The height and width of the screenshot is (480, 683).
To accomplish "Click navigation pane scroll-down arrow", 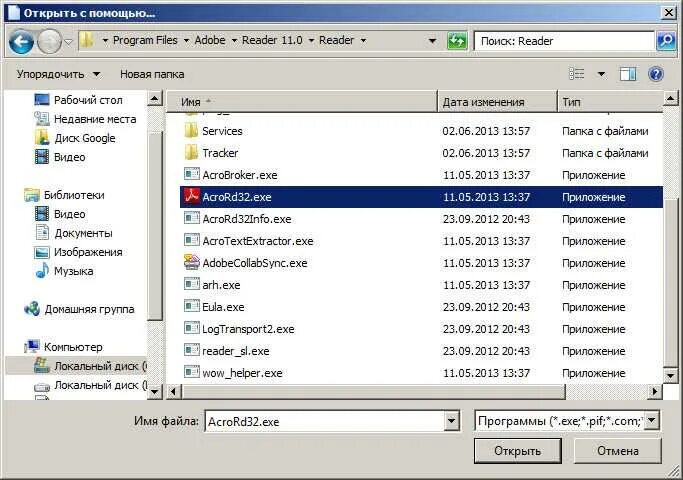I will [x=154, y=392].
